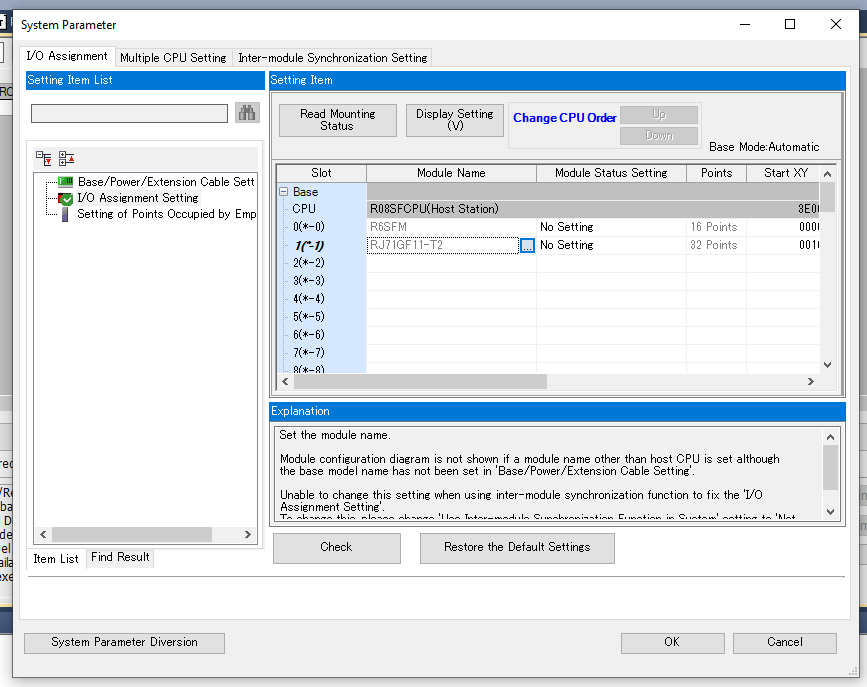
Task: Close the System Parameter window
Action: coord(835,24)
